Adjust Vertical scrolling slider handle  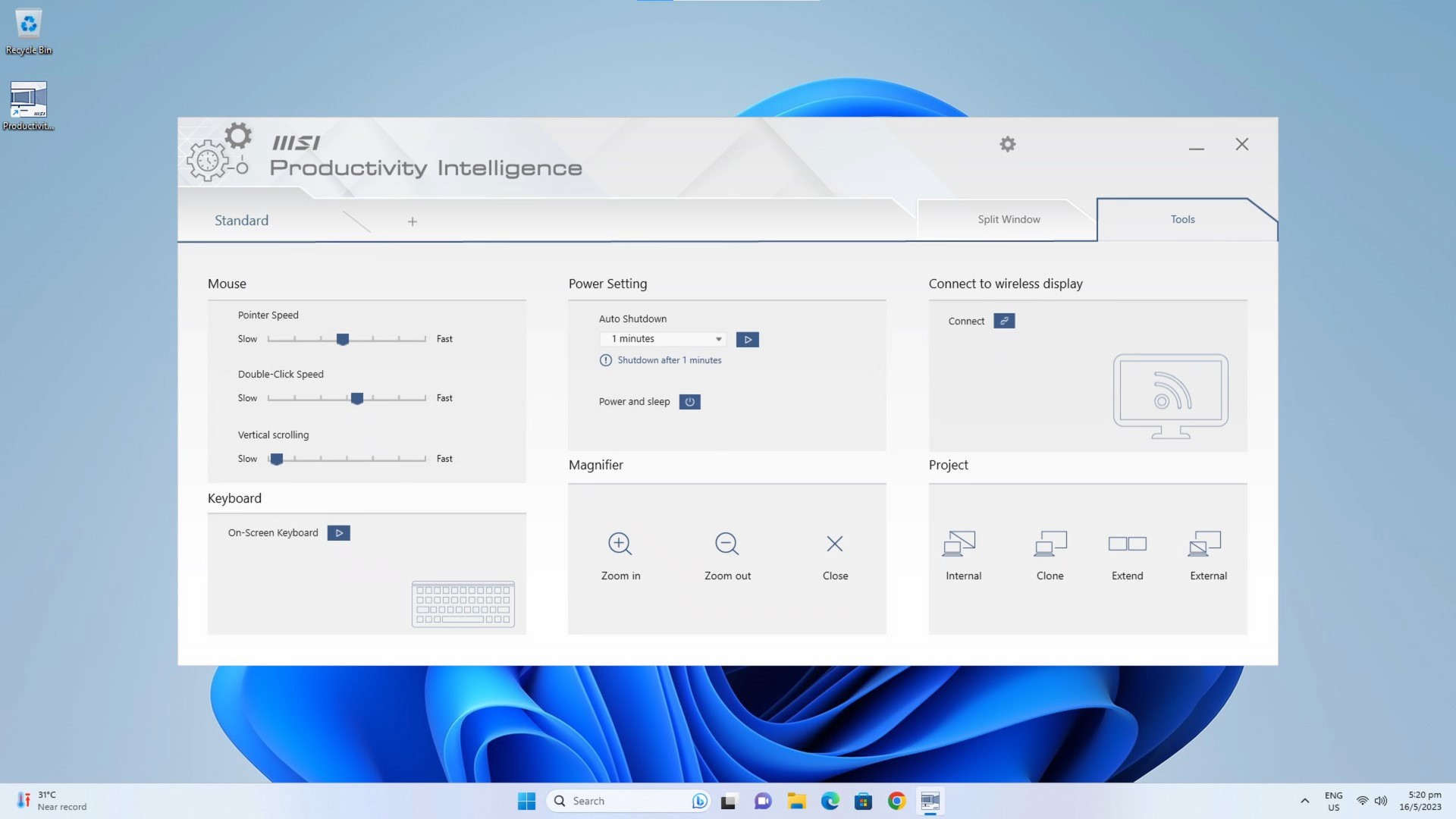[x=277, y=459]
